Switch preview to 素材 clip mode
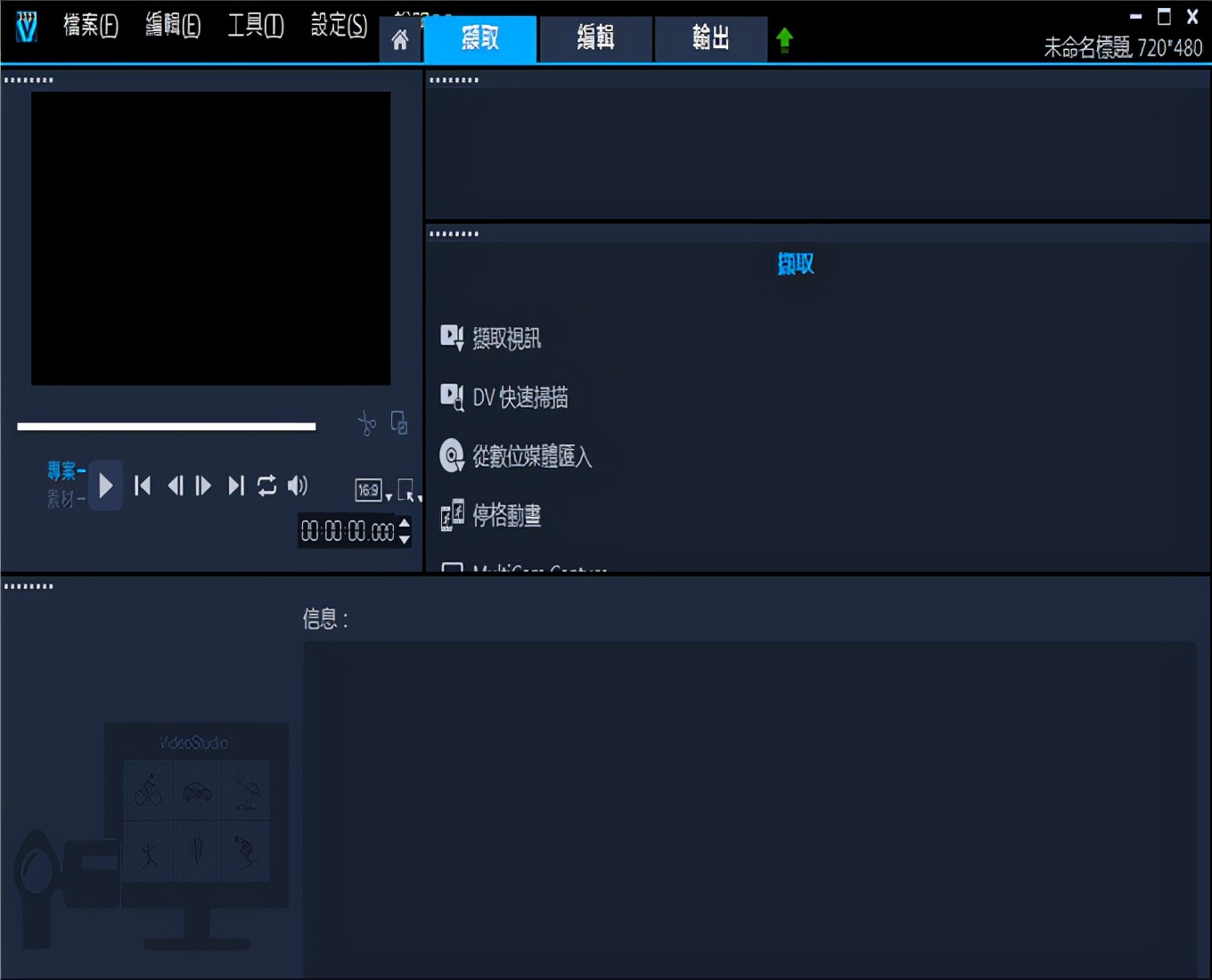The width and height of the screenshot is (1212, 980). [62, 499]
